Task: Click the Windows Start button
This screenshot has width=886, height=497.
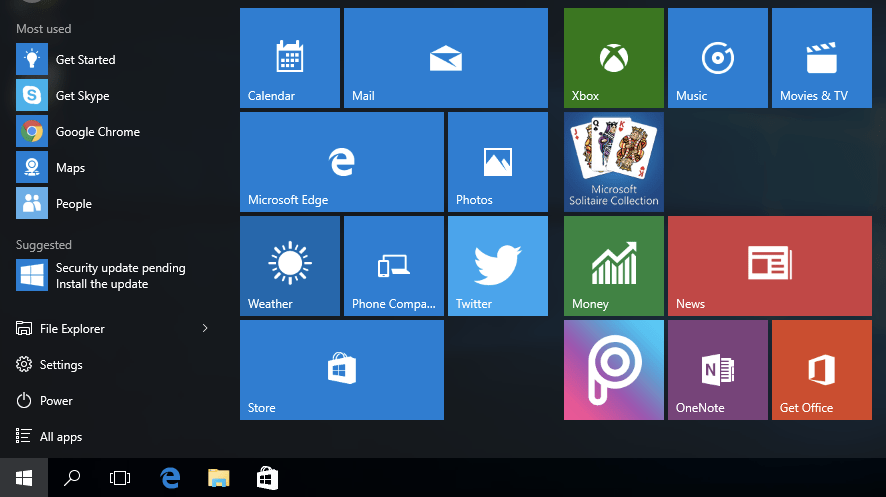Action: coord(24,478)
